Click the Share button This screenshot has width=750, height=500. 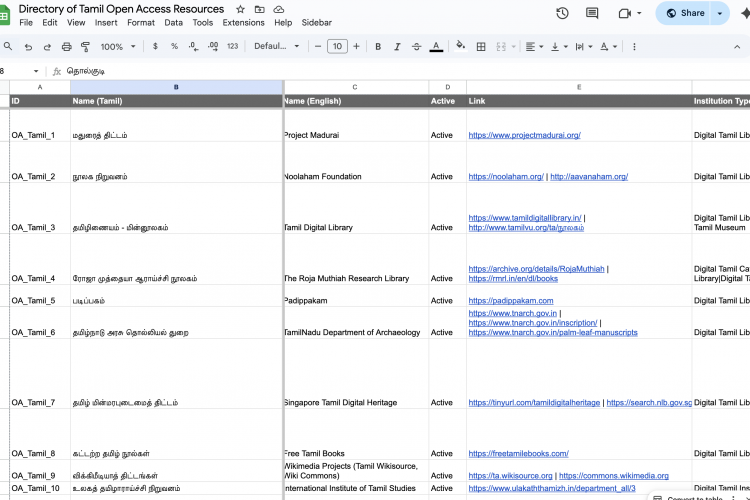(684, 13)
